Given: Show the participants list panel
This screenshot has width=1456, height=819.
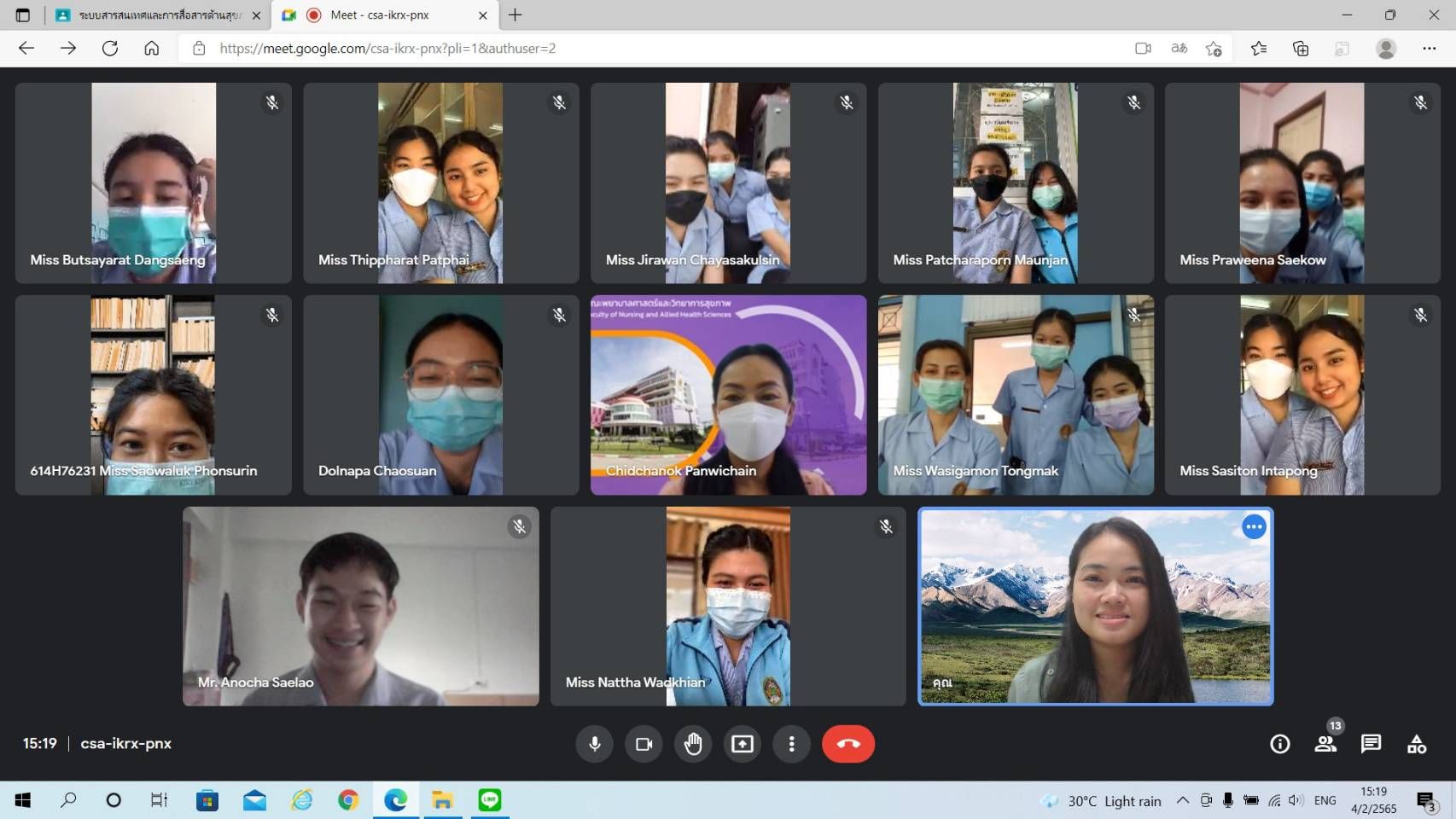Looking at the screenshot, I should click(x=1325, y=744).
